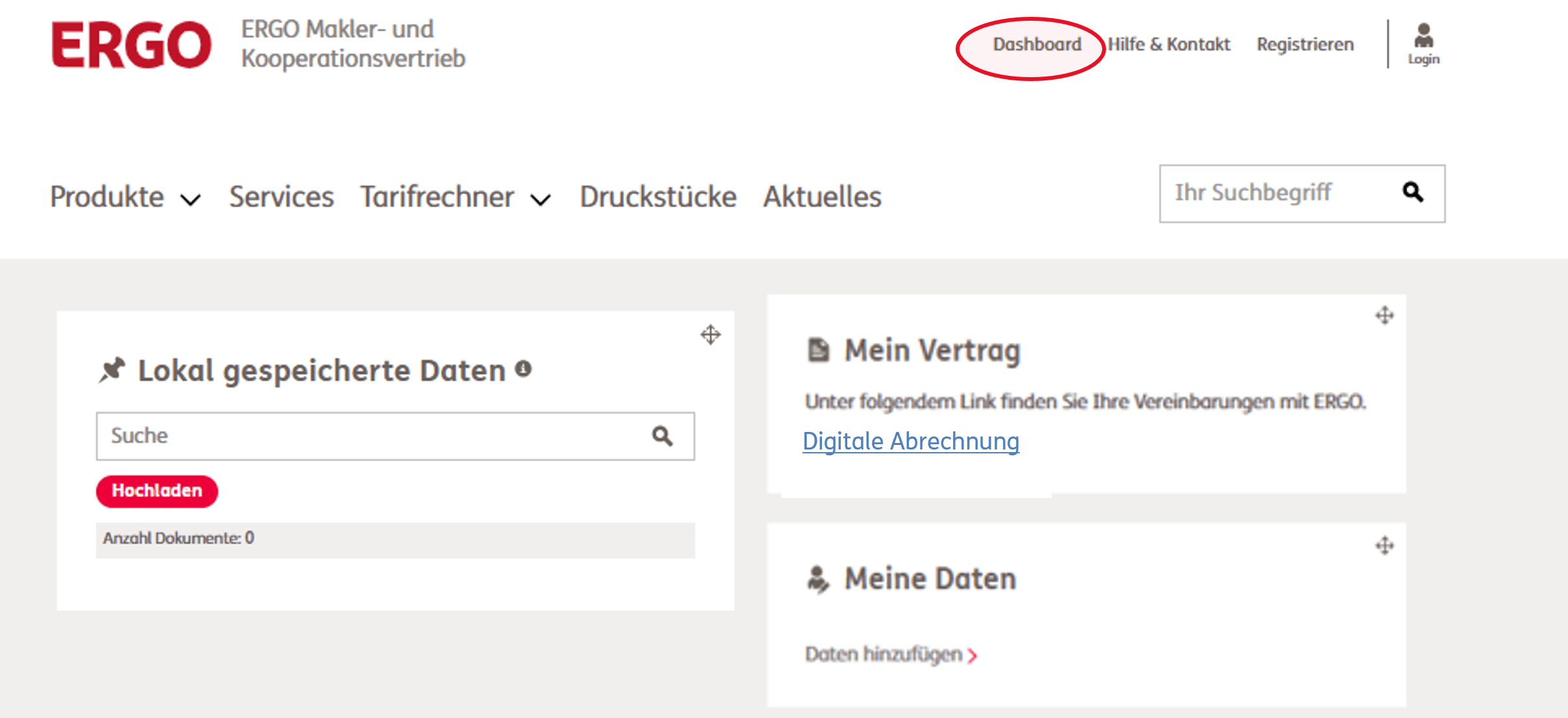
Task: Click move handle on Meine Daten card
Action: click(x=1384, y=545)
